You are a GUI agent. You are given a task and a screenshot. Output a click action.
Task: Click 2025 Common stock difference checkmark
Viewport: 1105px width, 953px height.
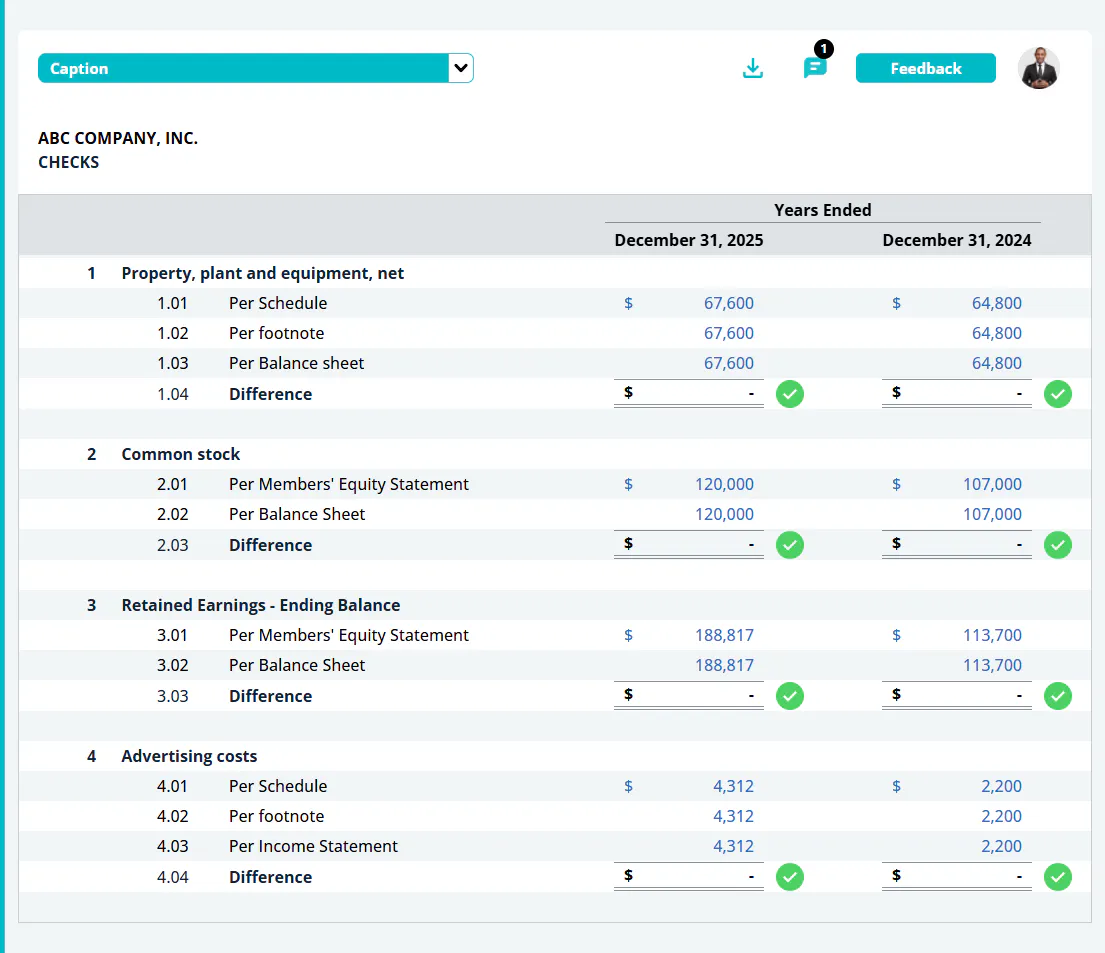(x=790, y=545)
